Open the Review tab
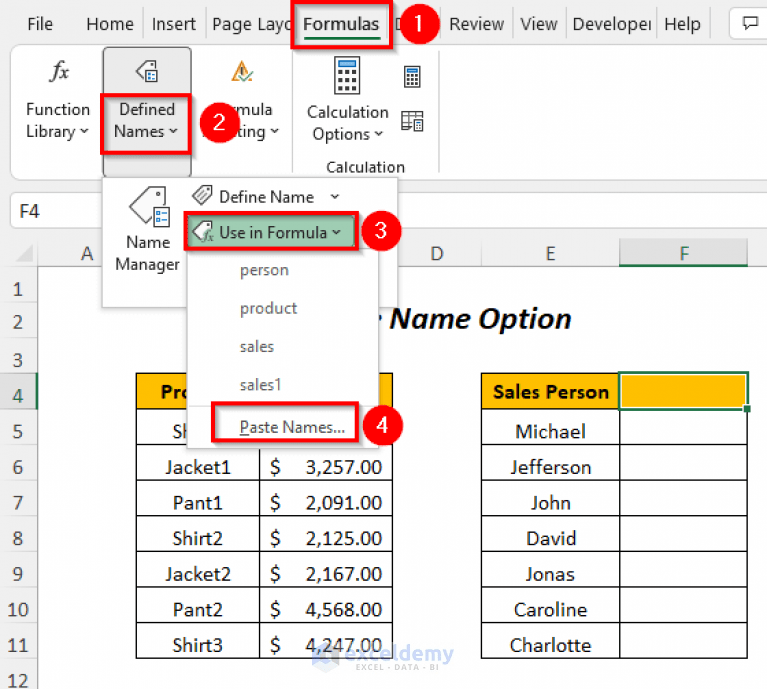 (x=476, y=23)
